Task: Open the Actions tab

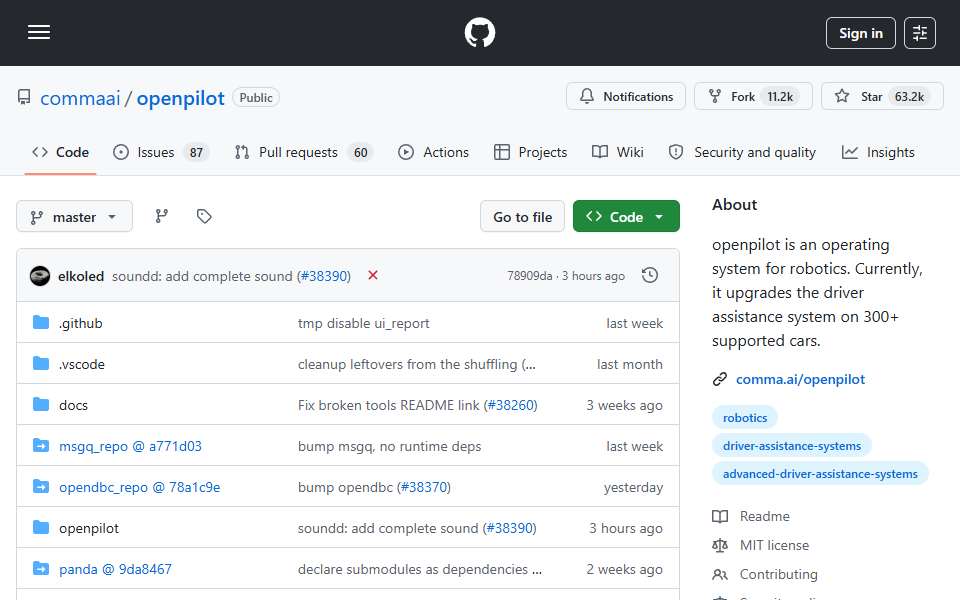Action: [x=433, y=152]
